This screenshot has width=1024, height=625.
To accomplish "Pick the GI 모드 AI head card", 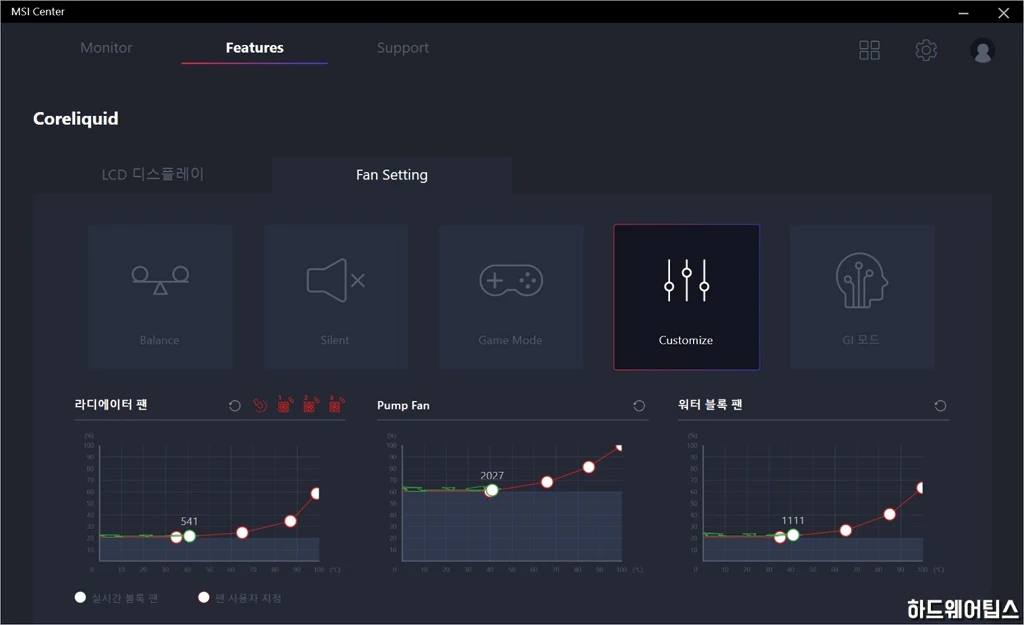I will point(862,297).
